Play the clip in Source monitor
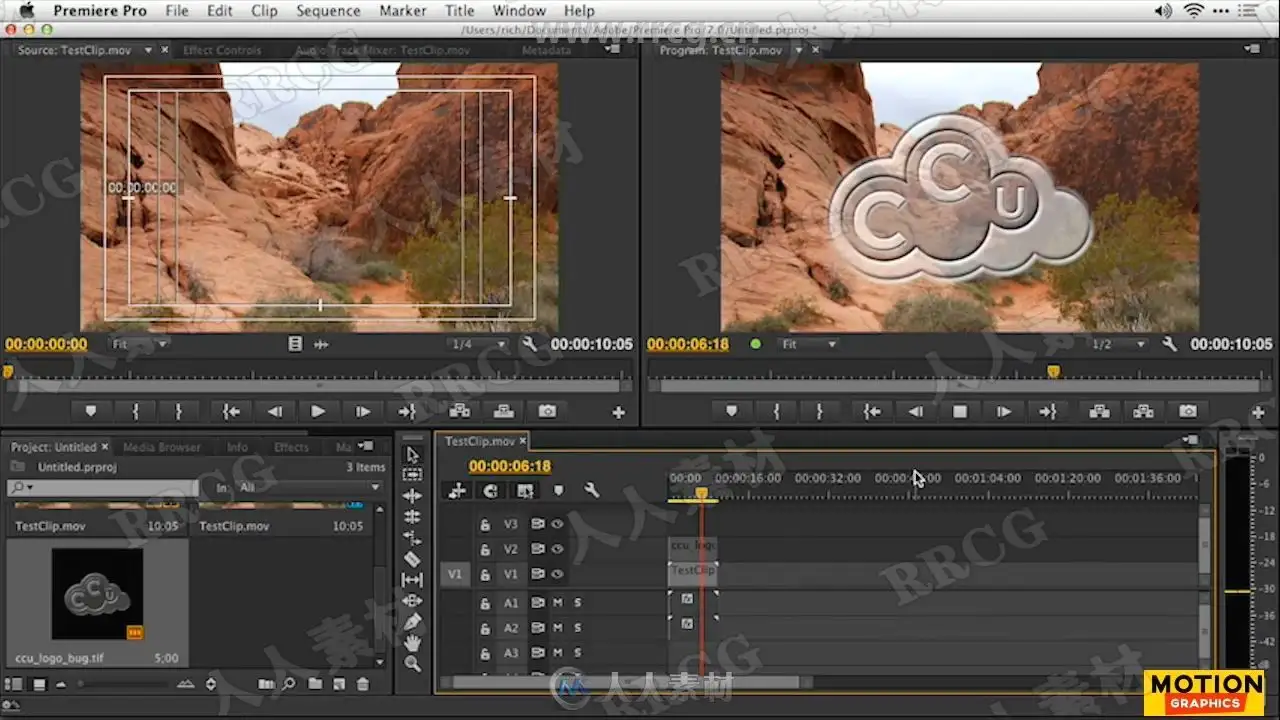The width and height of the screenshot is (1280, 720). tap(318, 411)
